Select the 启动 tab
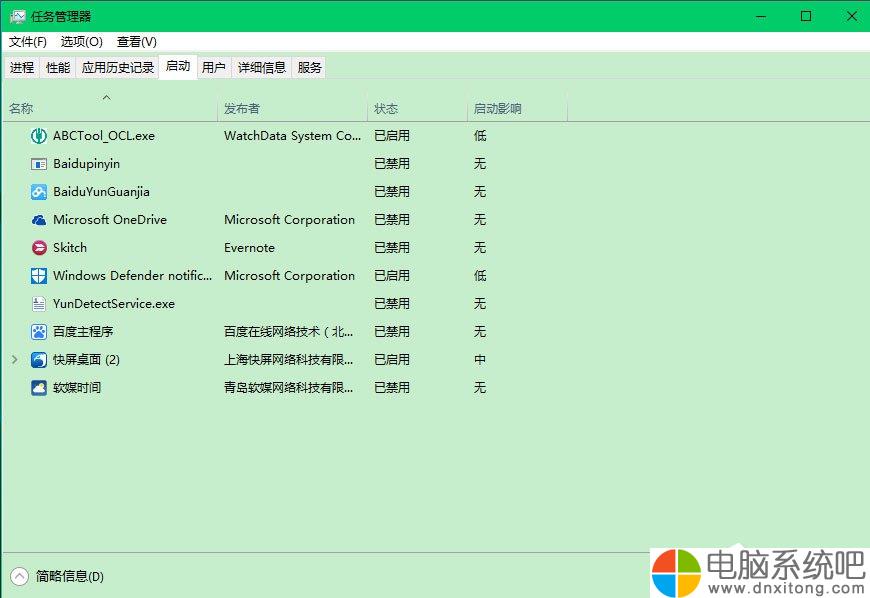This screenshot has height=598, width=870. [178, 67]
